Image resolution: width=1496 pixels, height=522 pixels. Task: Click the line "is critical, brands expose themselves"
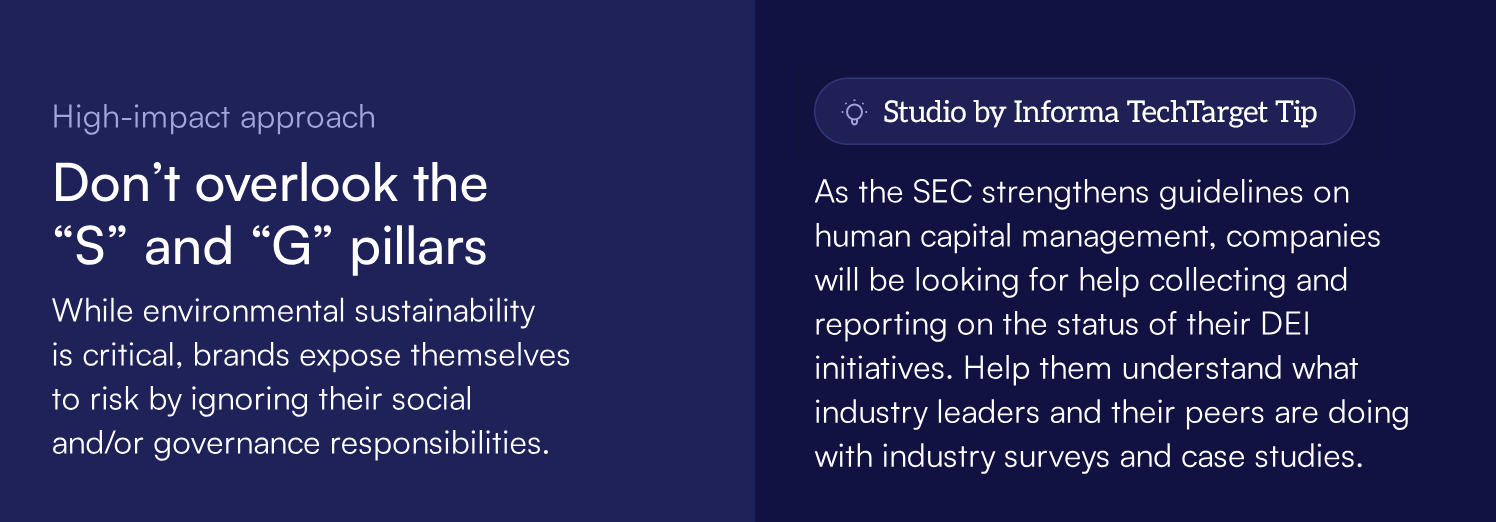tap(310, 355)
